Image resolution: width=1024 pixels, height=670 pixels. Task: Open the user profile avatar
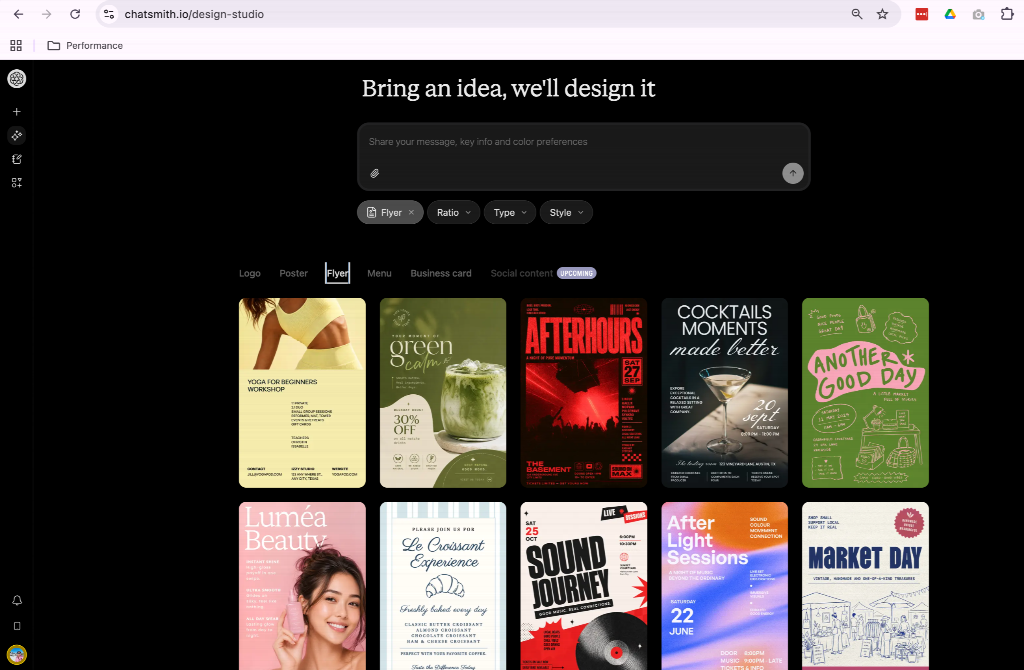click(17, 654)
